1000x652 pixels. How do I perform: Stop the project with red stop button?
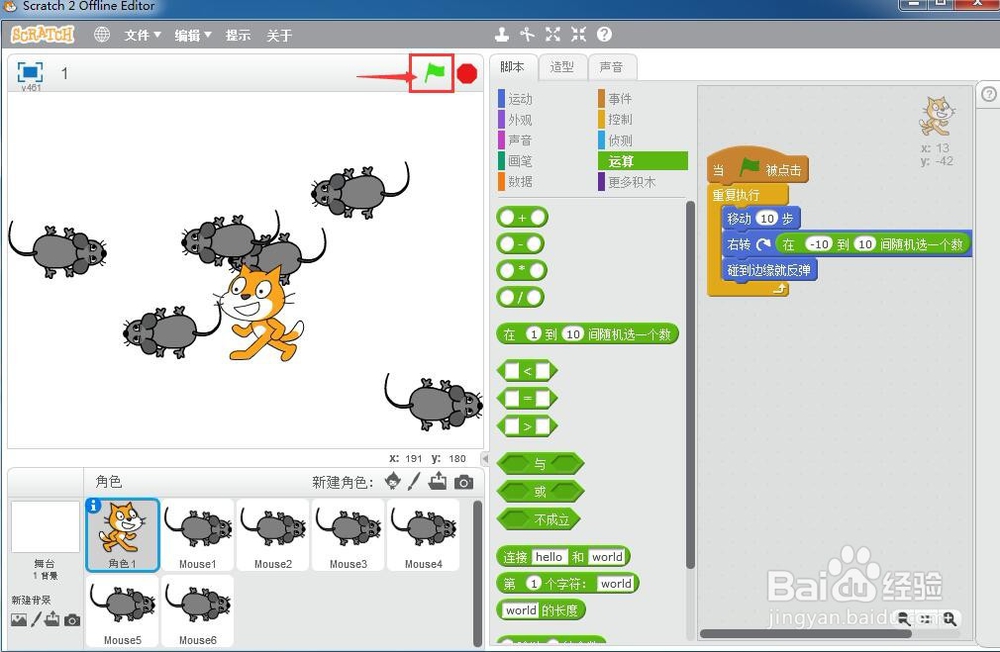click(467, 74)
